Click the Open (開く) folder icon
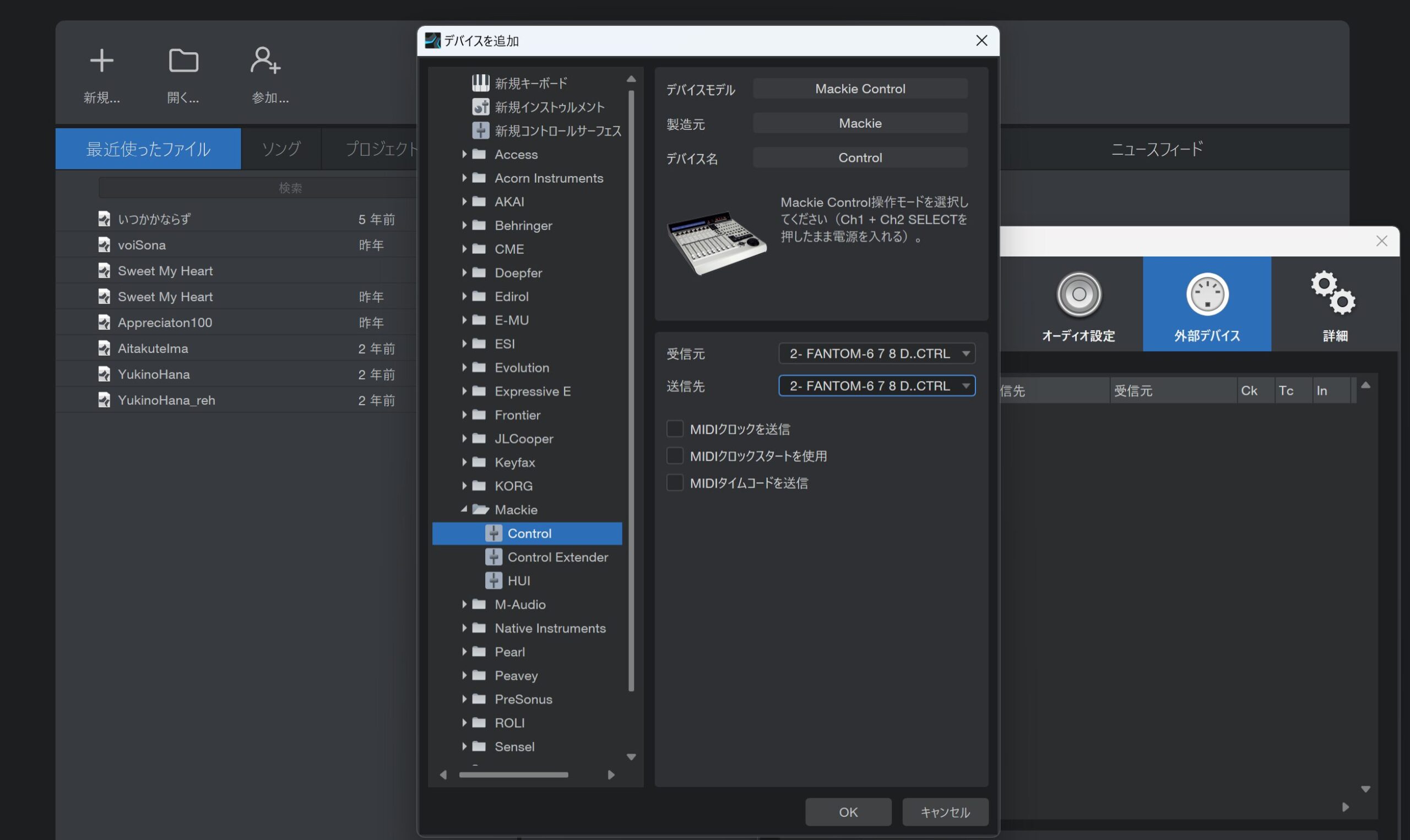 [x=183, y=61]
